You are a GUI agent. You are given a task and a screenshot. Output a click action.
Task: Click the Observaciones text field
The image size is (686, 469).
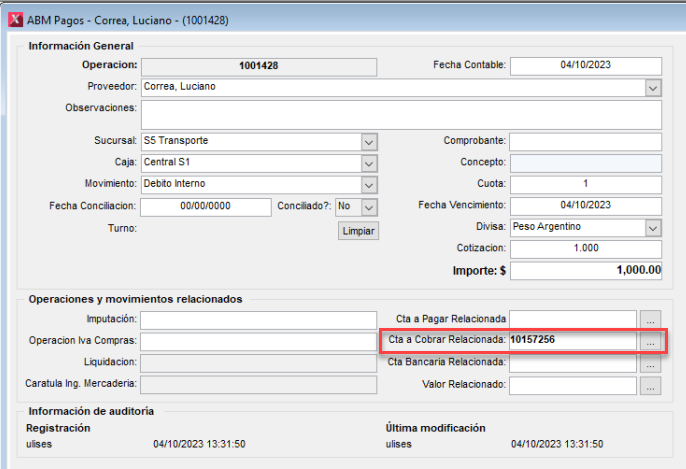tap(401, 115)
